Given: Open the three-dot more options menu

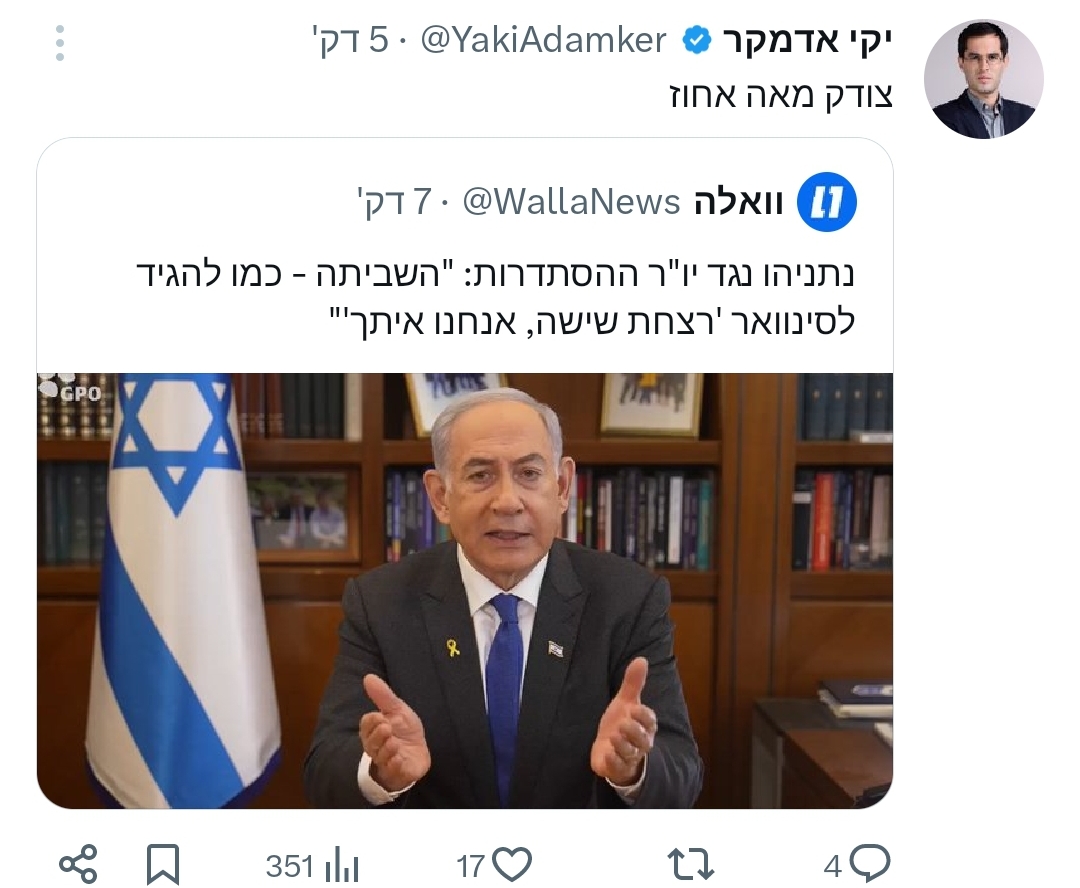Looking at the screenshot, I should coord(60,43).
